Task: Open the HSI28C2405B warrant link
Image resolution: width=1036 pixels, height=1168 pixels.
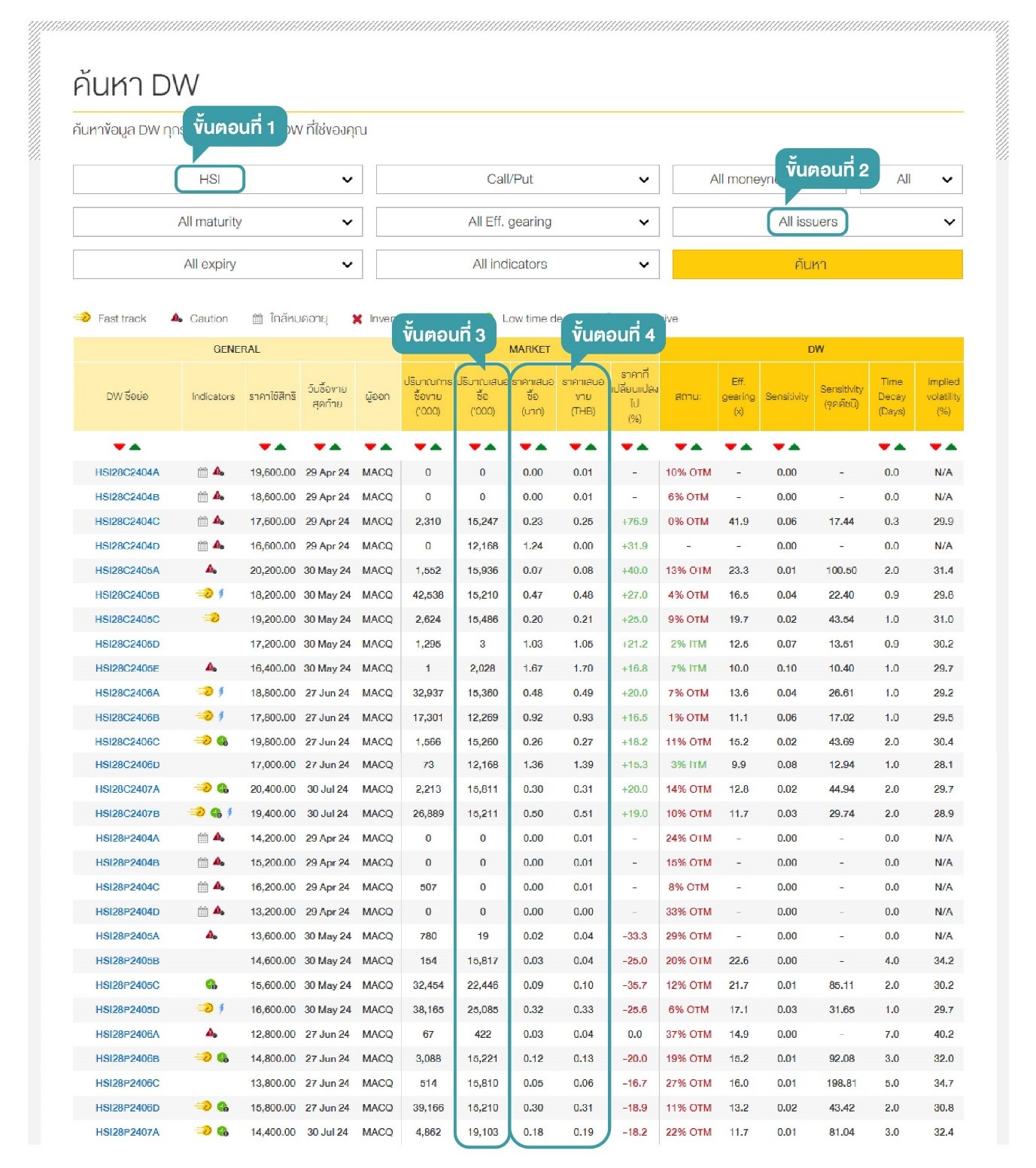Action: (x=127, y=595)
